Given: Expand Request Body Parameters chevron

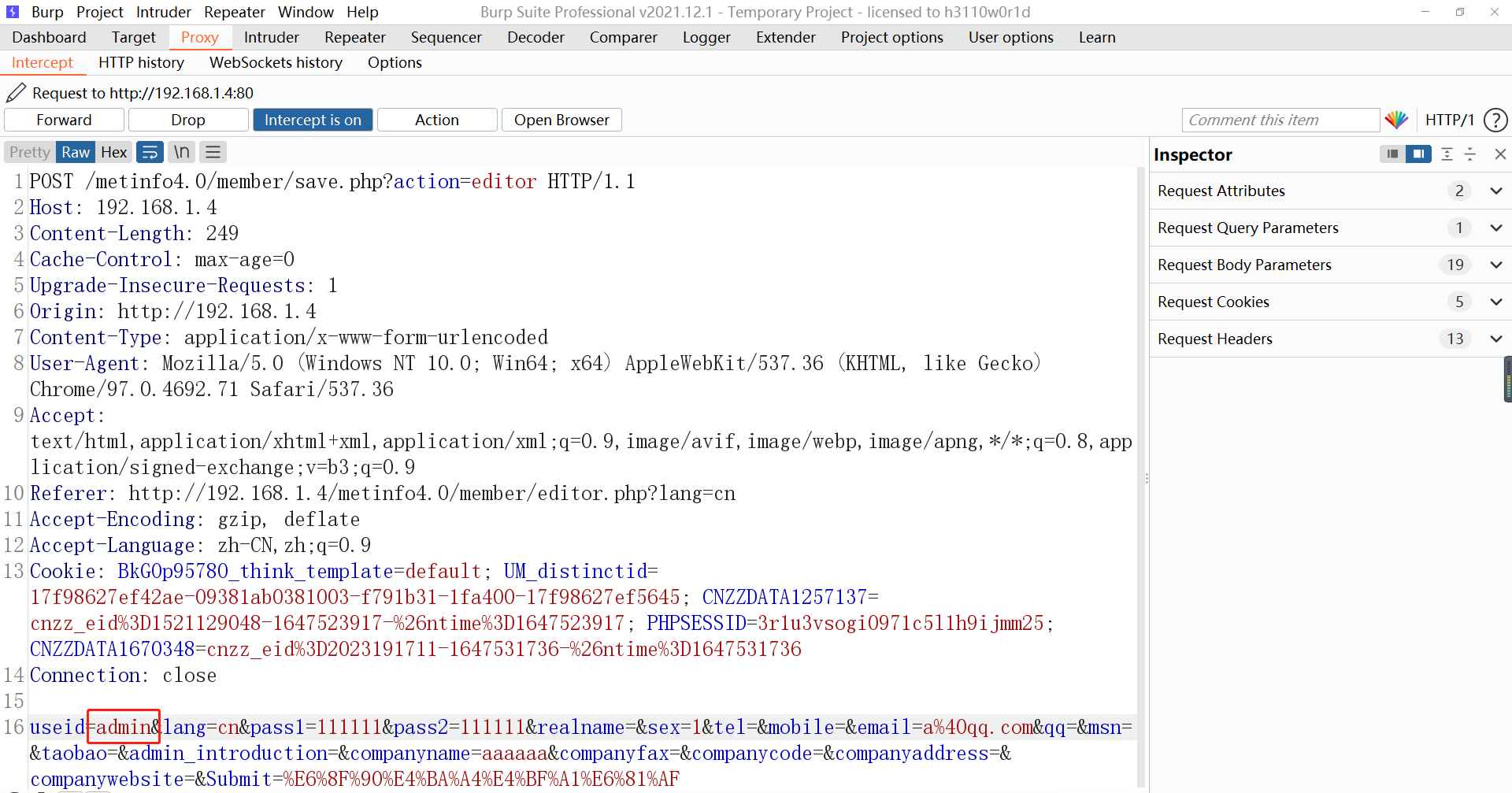Looking at the screenshot, I should coord(1496,265).
